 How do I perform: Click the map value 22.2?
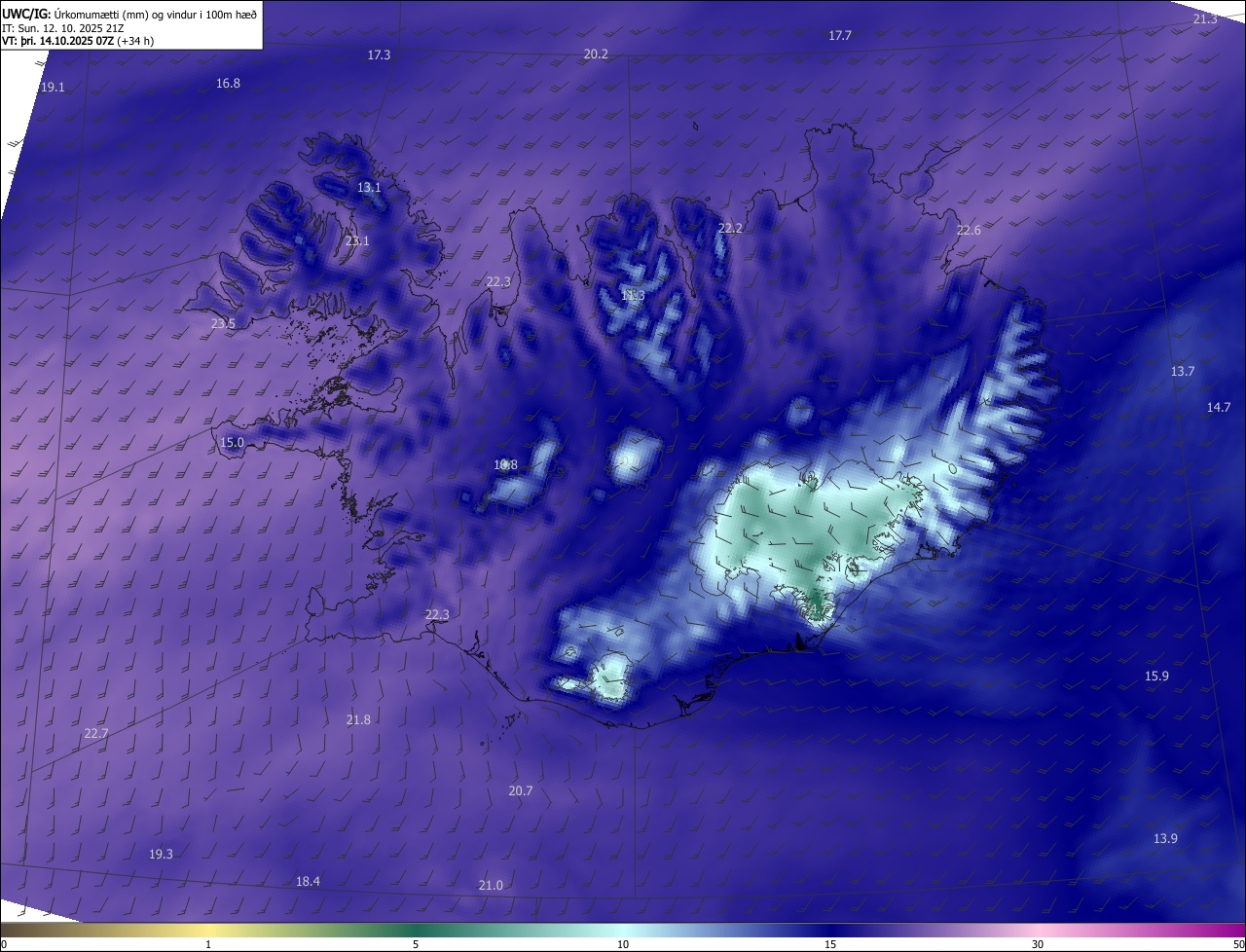coord(730,229)
